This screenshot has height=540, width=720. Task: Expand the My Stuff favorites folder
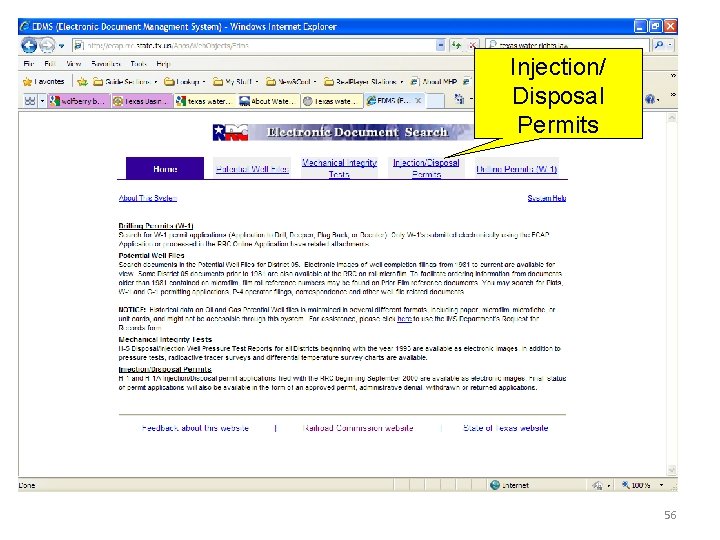point(236,81)
